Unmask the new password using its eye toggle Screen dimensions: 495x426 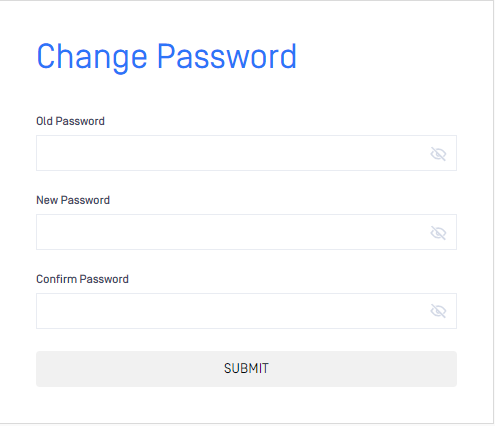point(438,233)
